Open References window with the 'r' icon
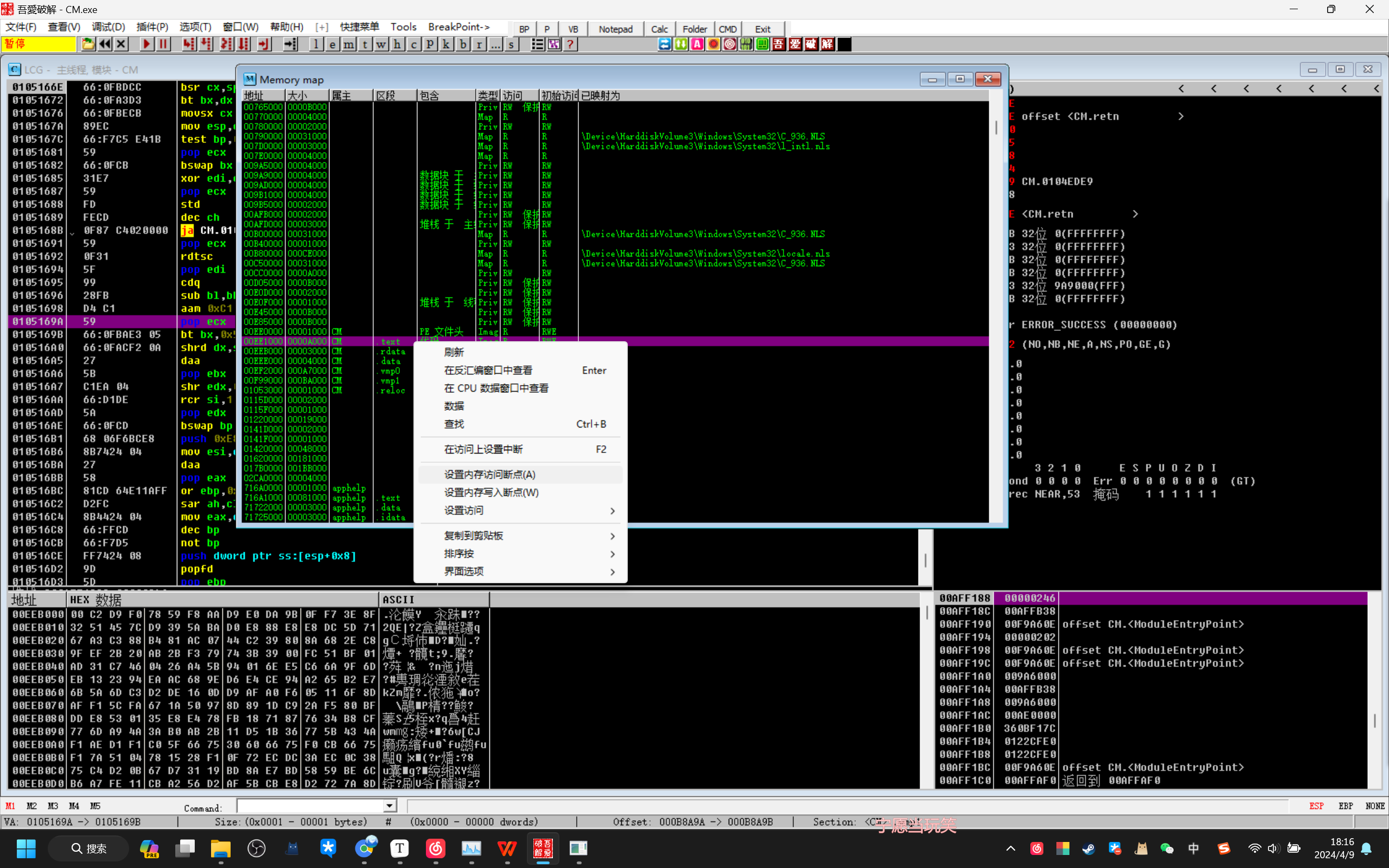Viewport: 1389px width, 868px height. (x=479, y=44)
